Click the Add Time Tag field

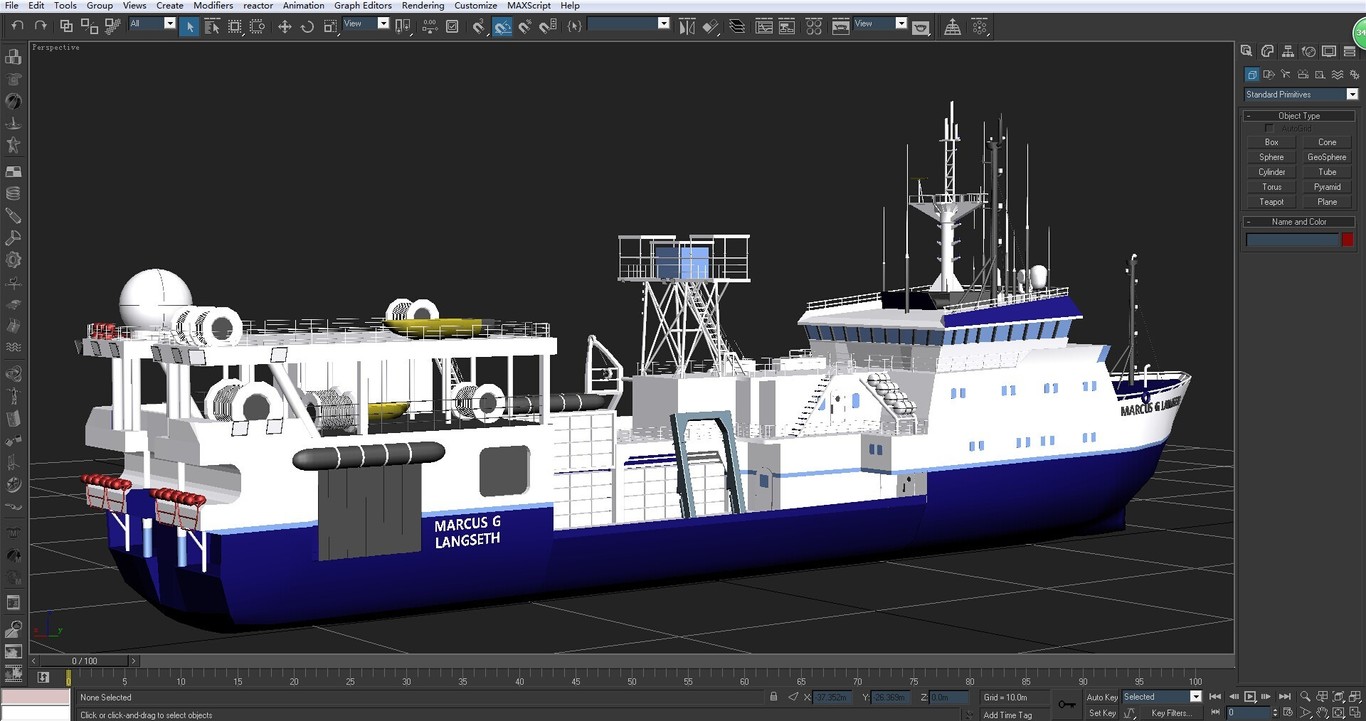point(1016,714)
